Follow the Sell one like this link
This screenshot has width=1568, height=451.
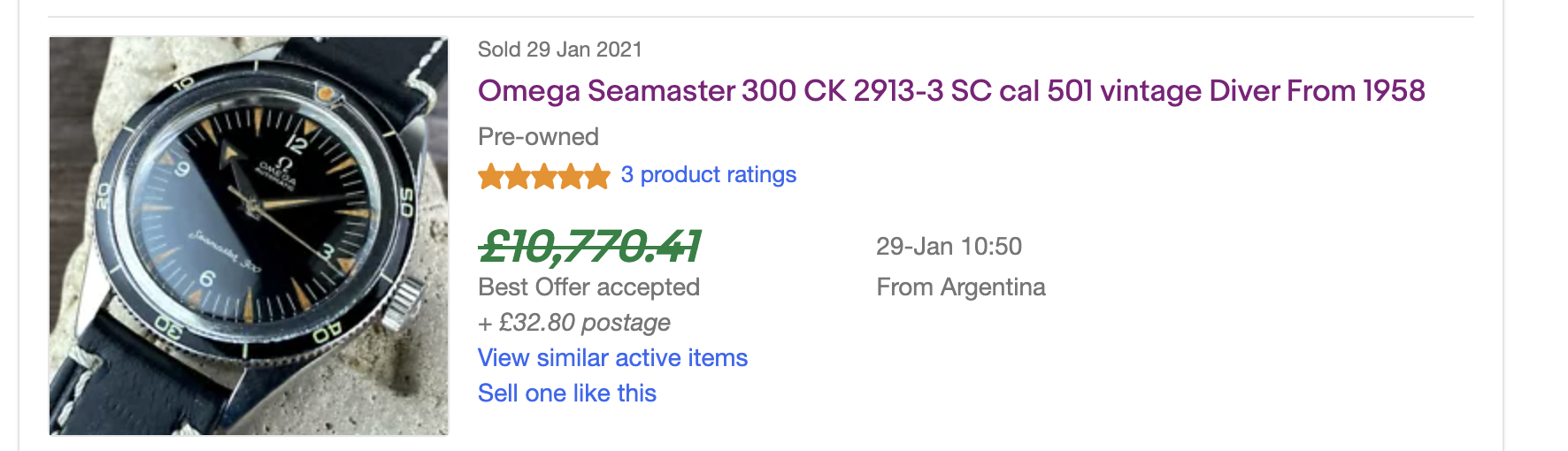(567, 394)
